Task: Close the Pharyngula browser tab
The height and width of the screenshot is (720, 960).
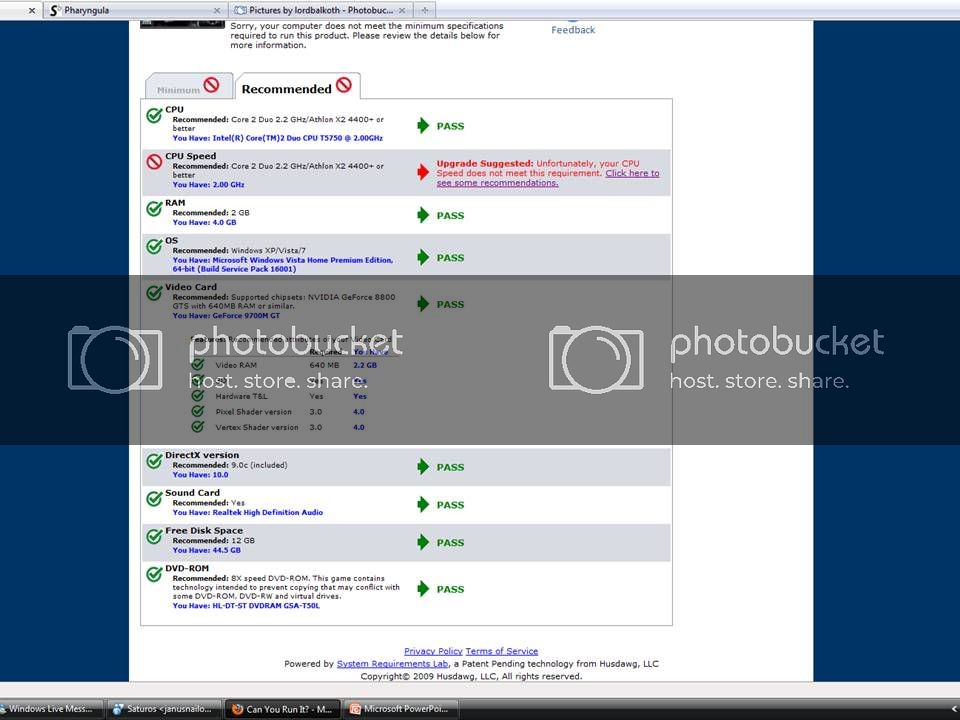Action: (217, 10)
